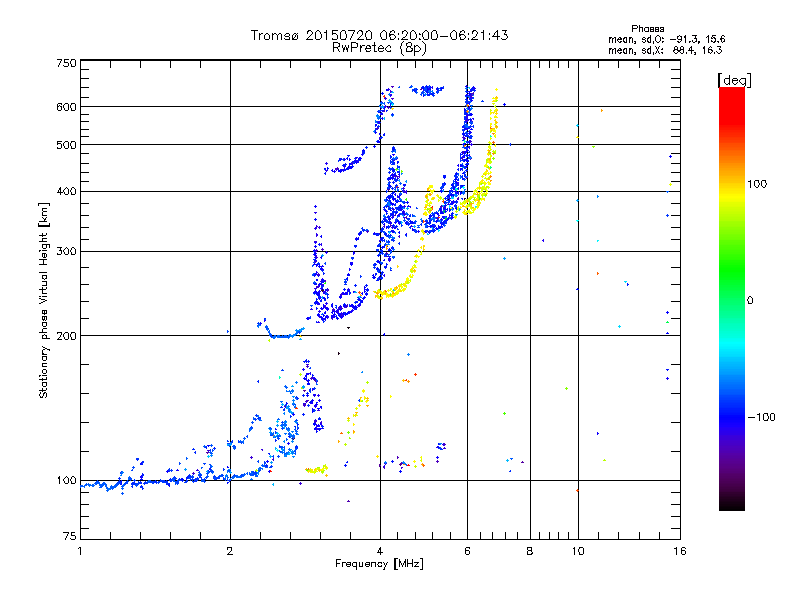This screenshot has width=800, height=600.
Task: Click the 'Phases' header text
Action: click(647, 29)
